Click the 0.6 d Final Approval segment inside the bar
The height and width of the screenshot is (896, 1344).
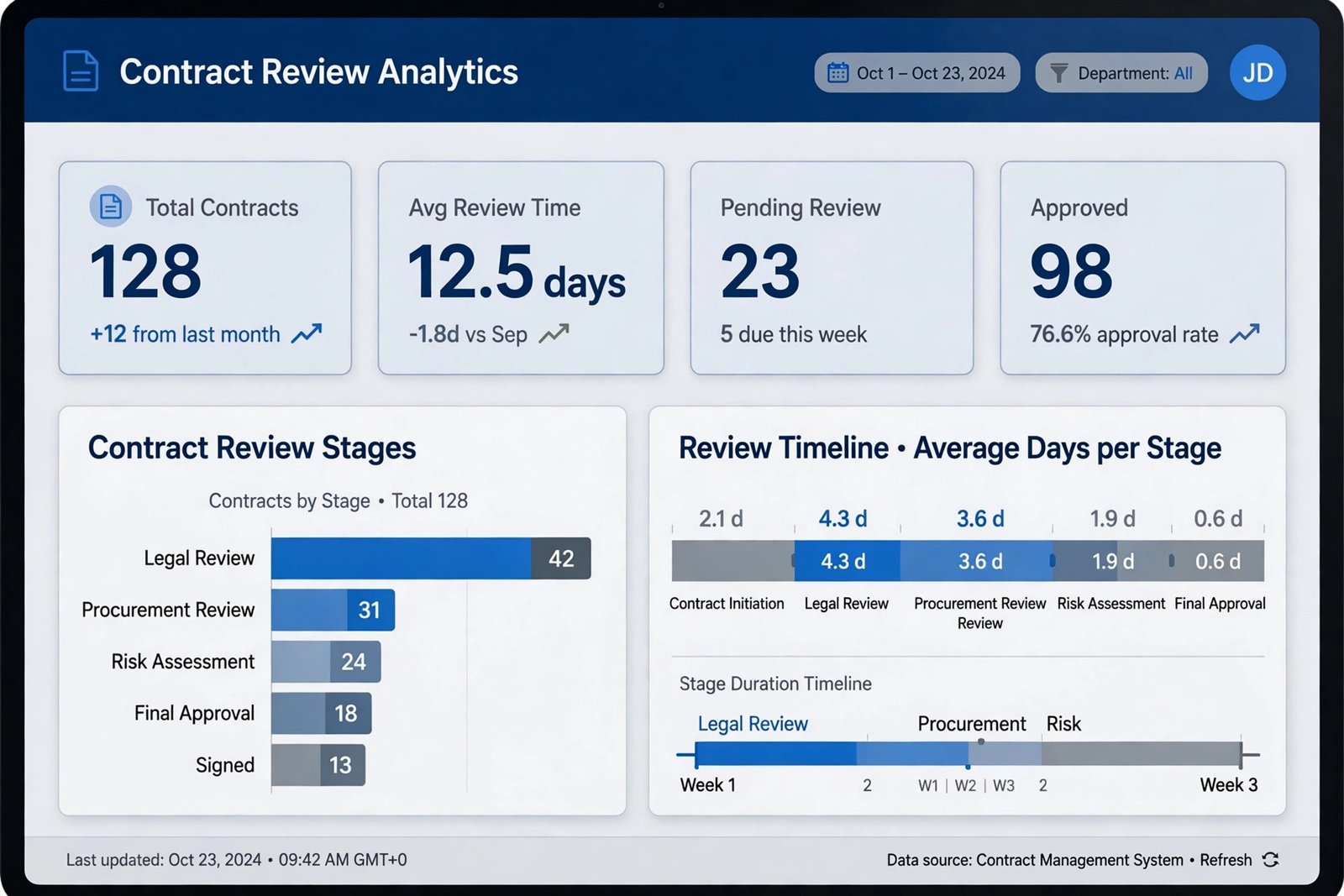(x=1218, y=561)
